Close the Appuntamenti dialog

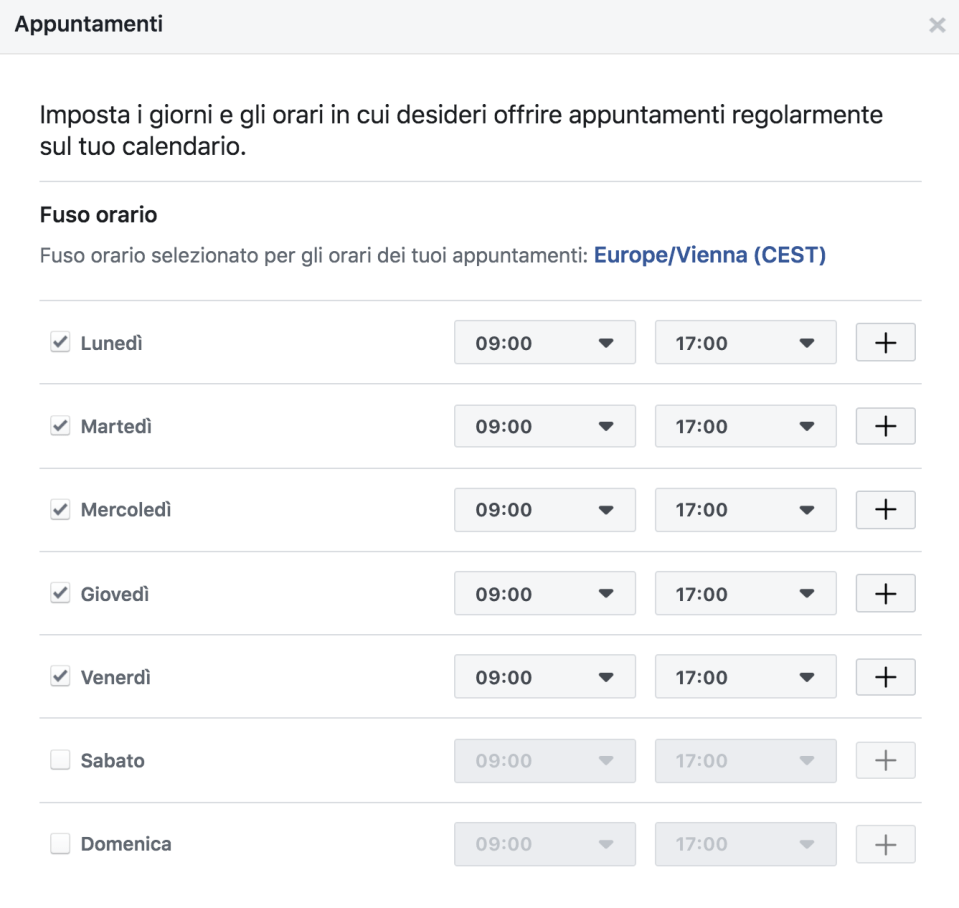pyautogui.click(x=937, y=26)
